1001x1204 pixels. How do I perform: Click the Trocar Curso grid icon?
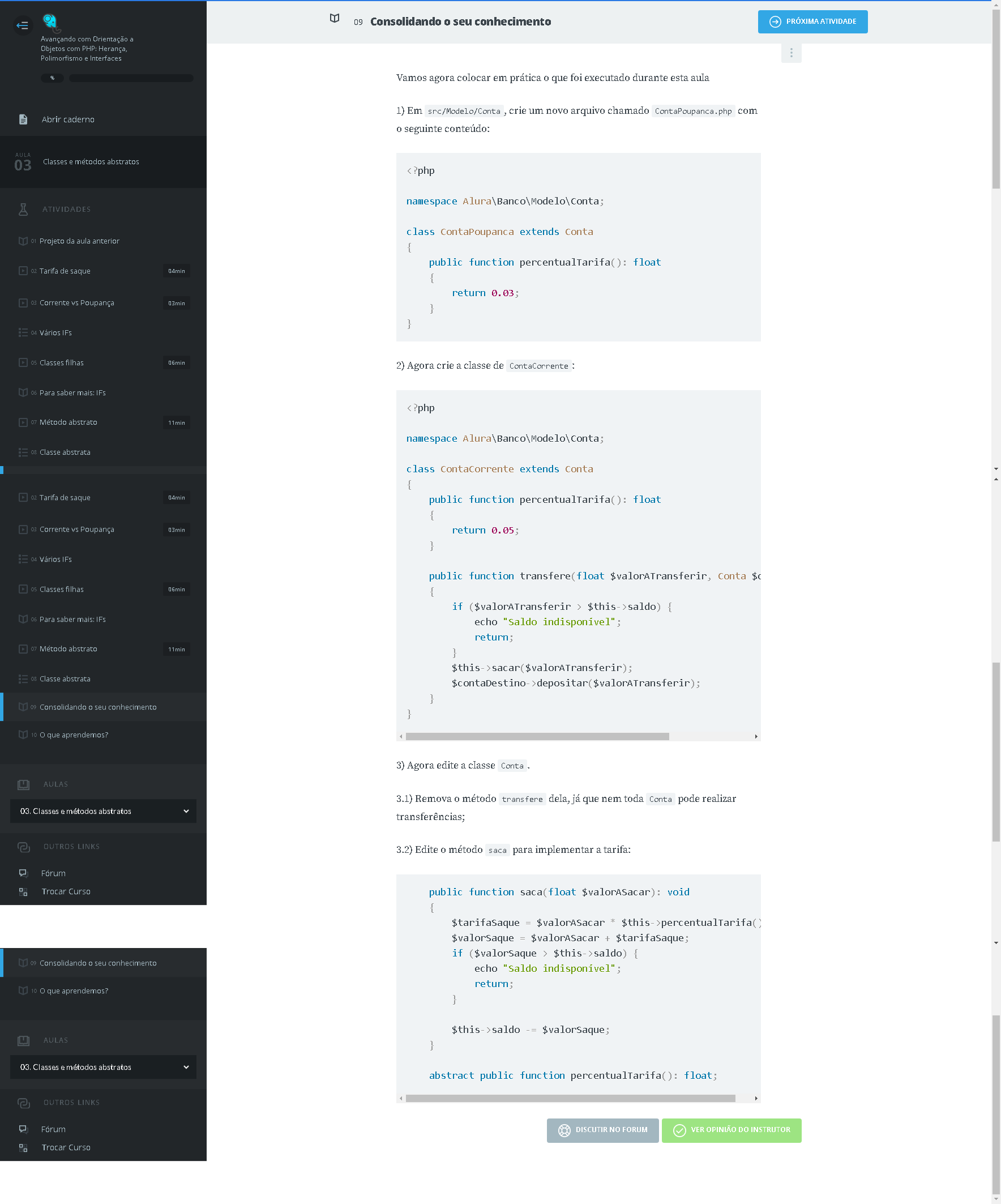[x=23, y=891]
